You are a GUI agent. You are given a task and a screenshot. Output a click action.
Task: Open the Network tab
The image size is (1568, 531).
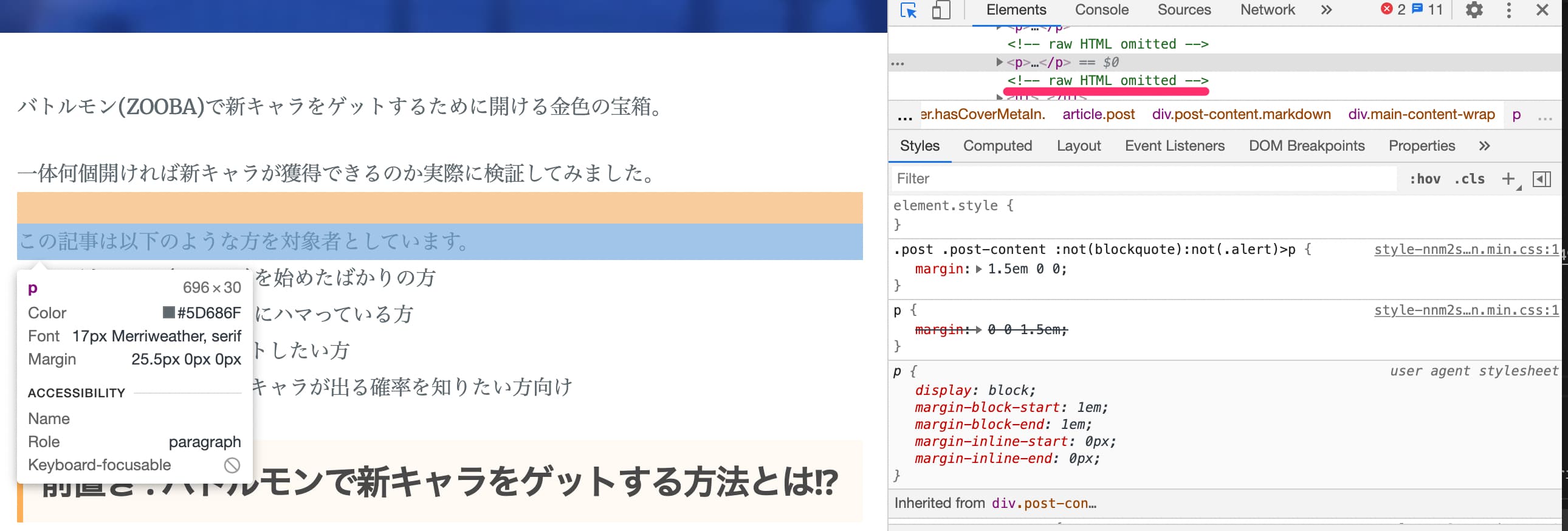click(1267, 10)
